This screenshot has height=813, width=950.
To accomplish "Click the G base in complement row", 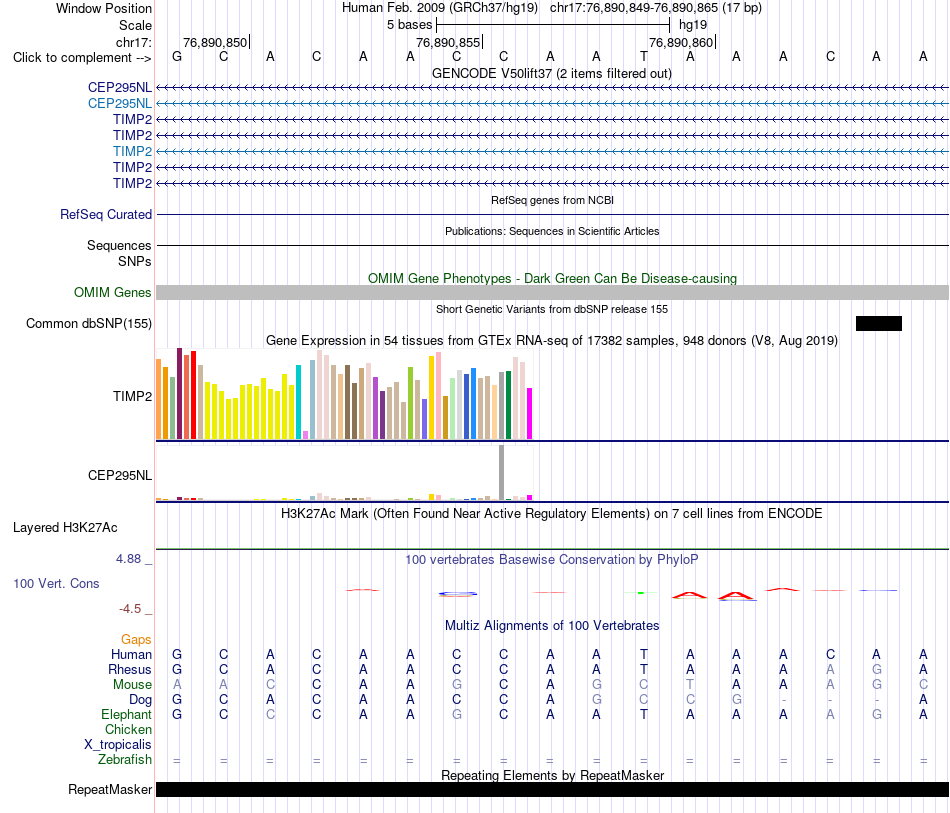I will [177, 57].
